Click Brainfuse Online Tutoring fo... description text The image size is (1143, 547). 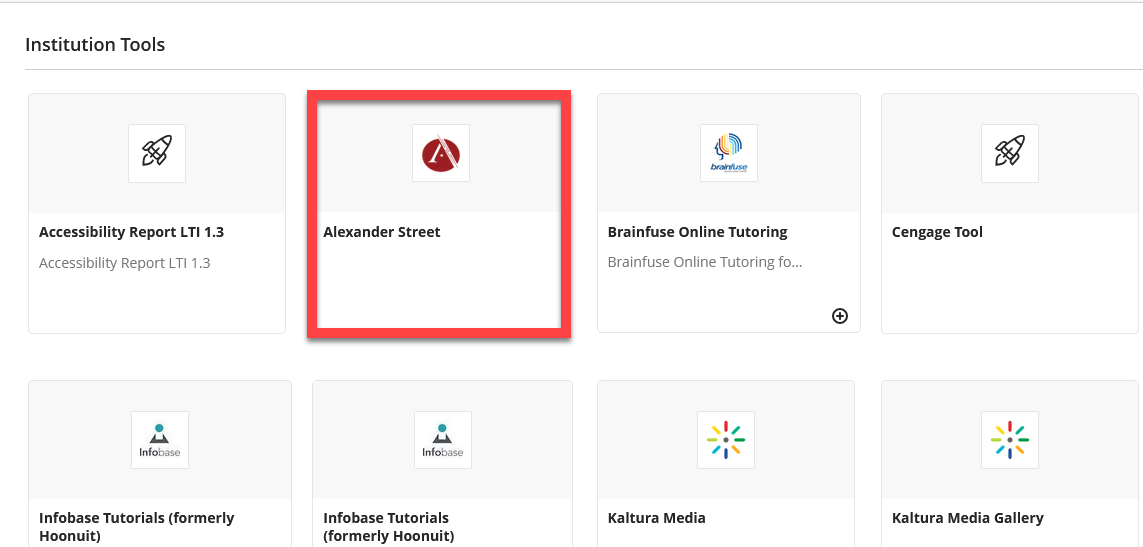pyautogui.click(x=705, y=263)
